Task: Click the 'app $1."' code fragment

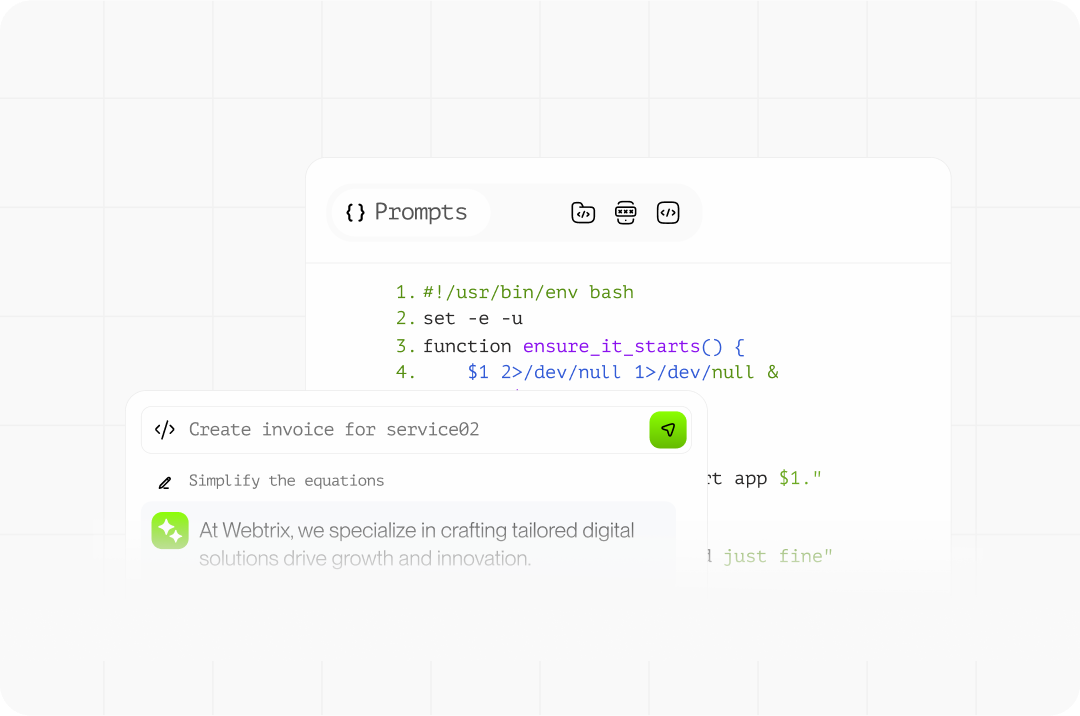Action: (778, 478)
